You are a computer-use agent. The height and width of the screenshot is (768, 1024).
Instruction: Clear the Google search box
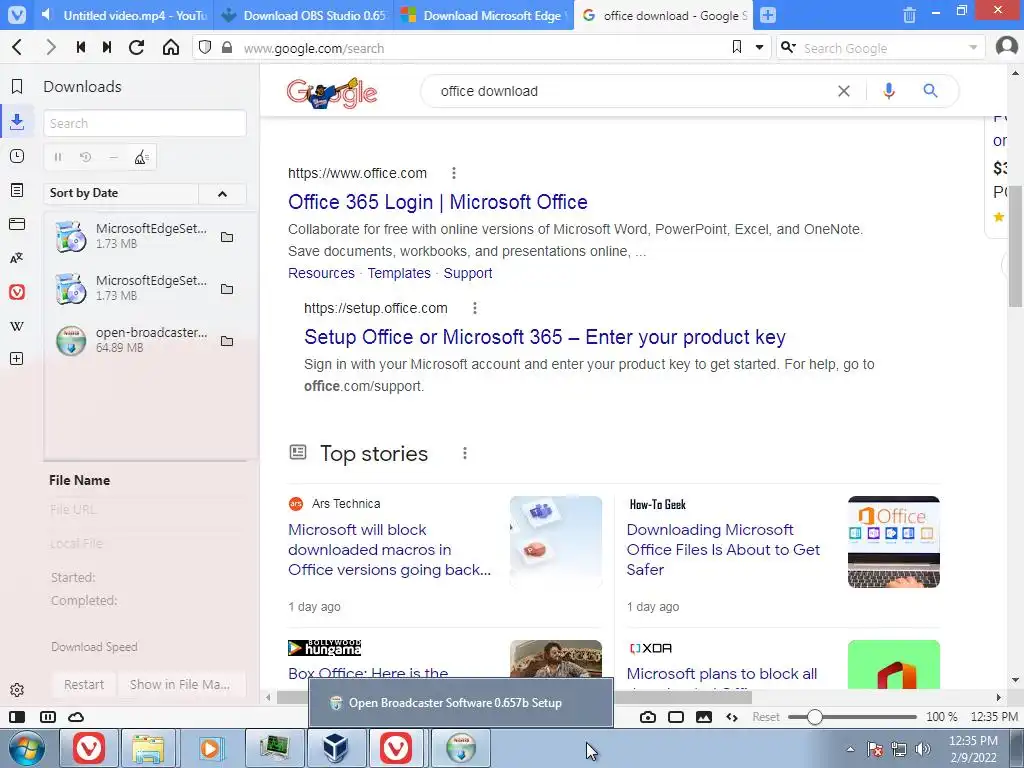pos(844,91)
